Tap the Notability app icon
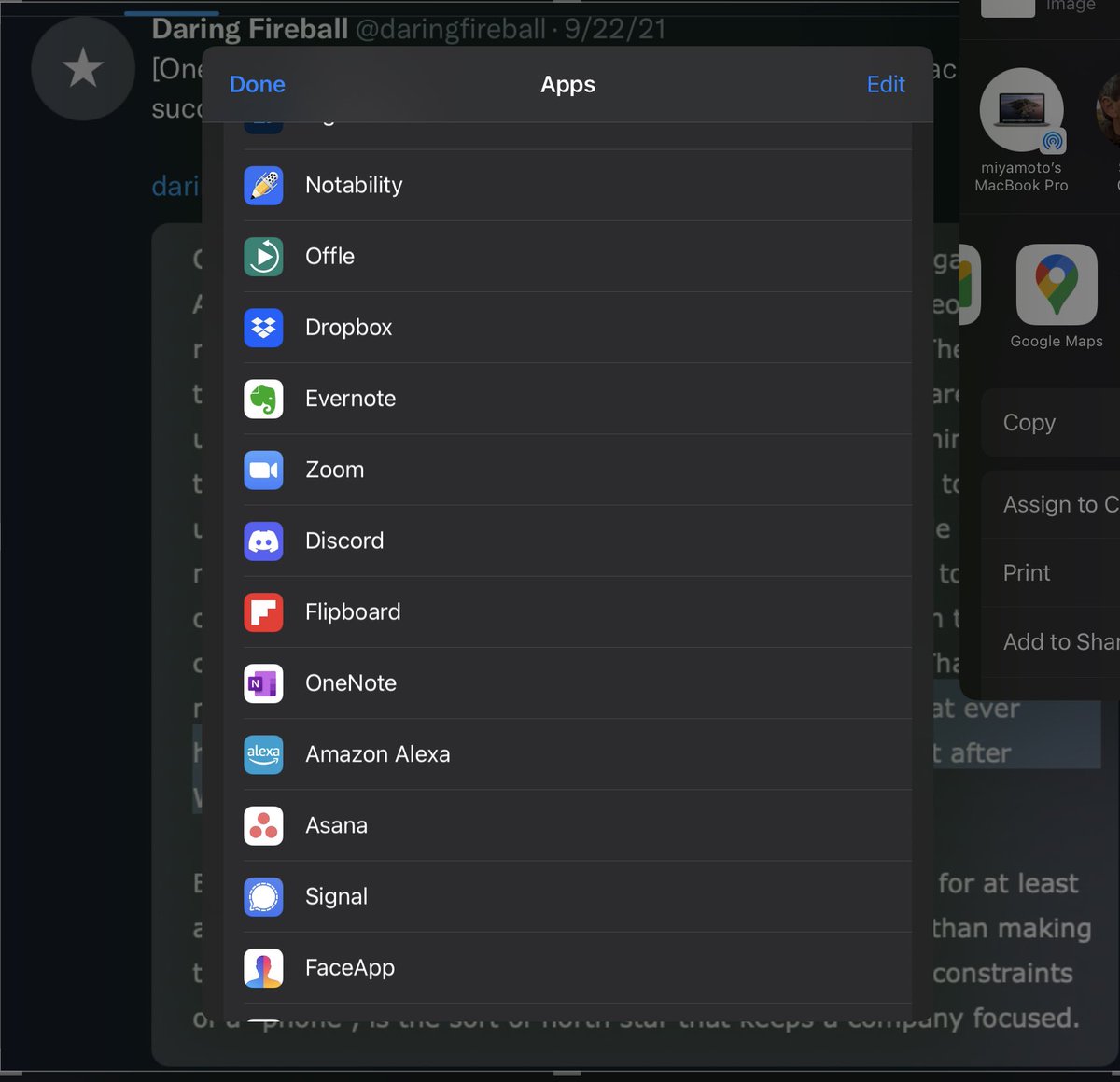1120x1082 pixels. point(263,185)
